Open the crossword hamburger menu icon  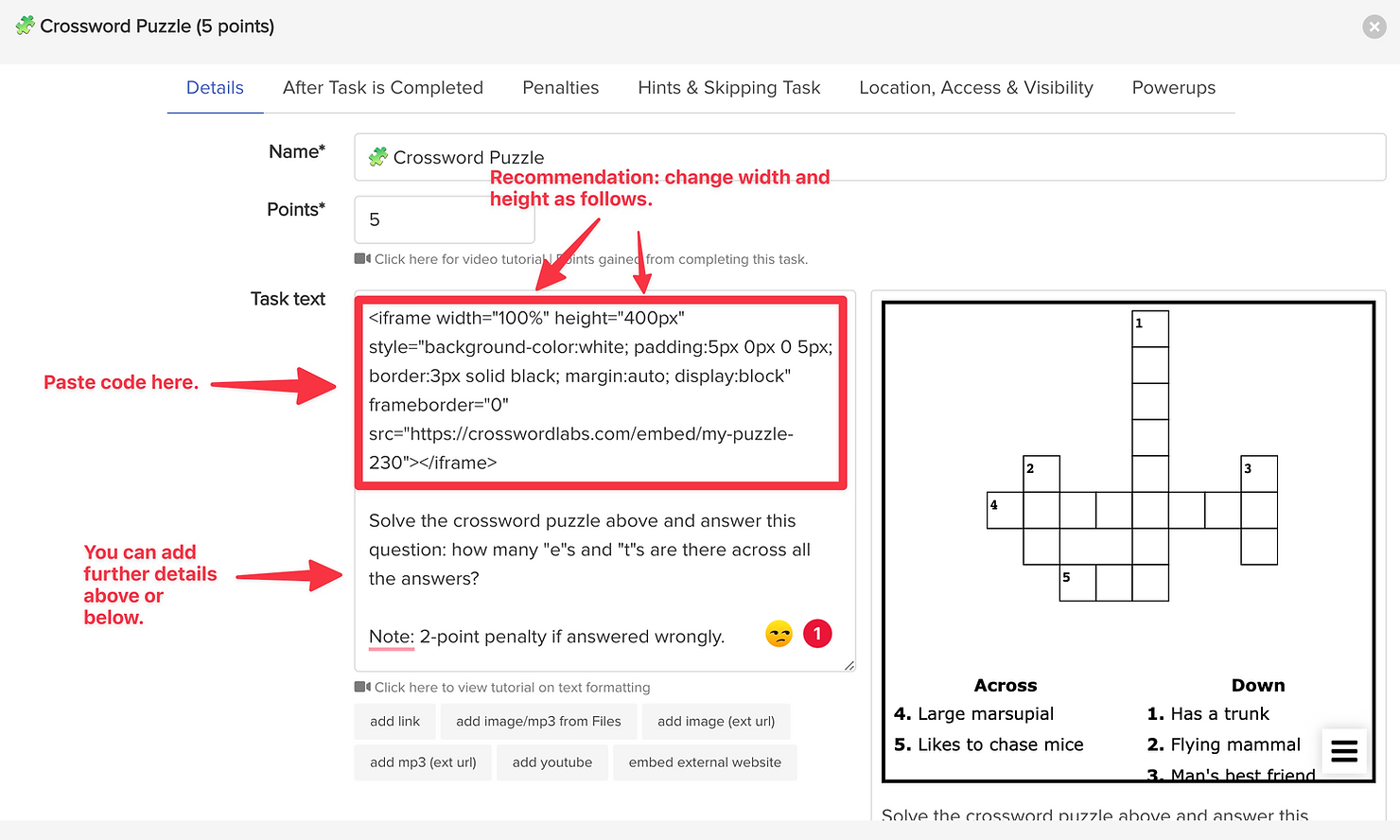[x=1344, y=751]
